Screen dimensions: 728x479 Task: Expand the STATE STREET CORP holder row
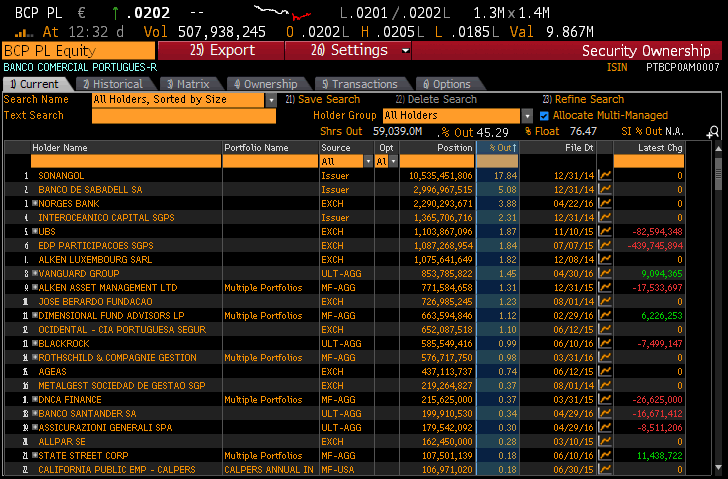pyautogui.click(x=35, y=455)
